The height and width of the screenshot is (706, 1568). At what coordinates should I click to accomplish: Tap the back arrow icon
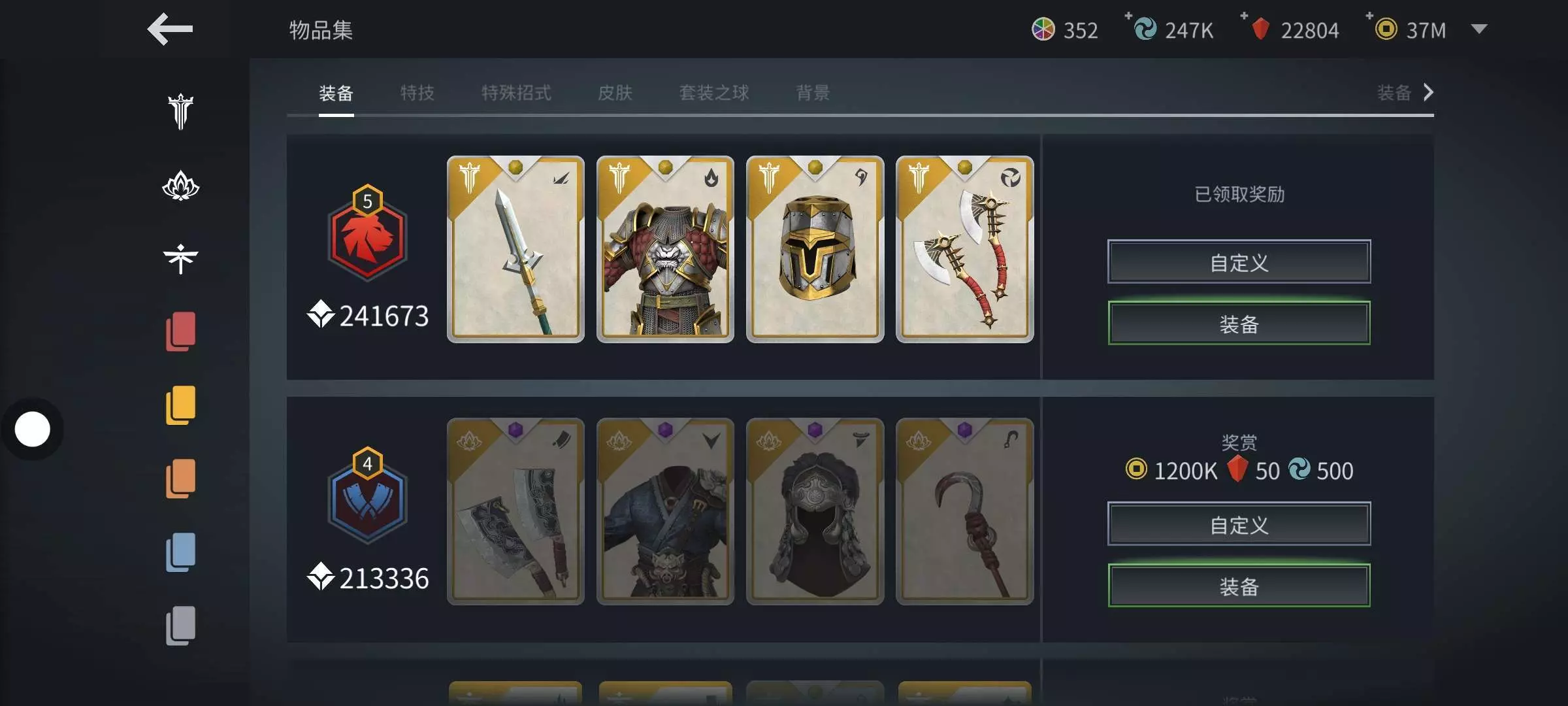coord(170,29)
